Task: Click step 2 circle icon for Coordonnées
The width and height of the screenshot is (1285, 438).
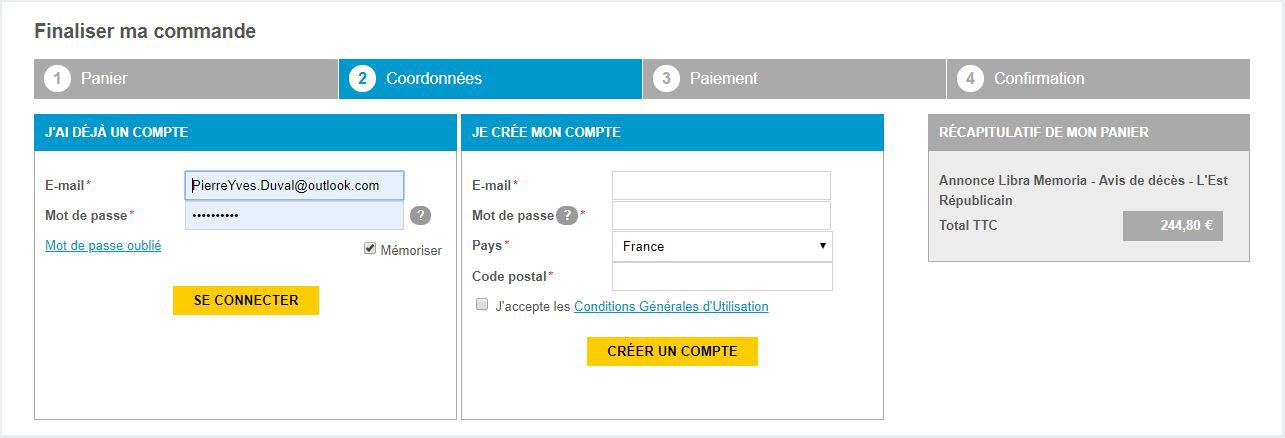Action: coord(363,79)
